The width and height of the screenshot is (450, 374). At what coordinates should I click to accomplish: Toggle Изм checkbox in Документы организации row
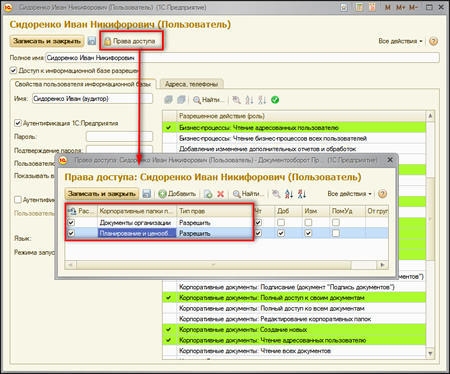308,222
